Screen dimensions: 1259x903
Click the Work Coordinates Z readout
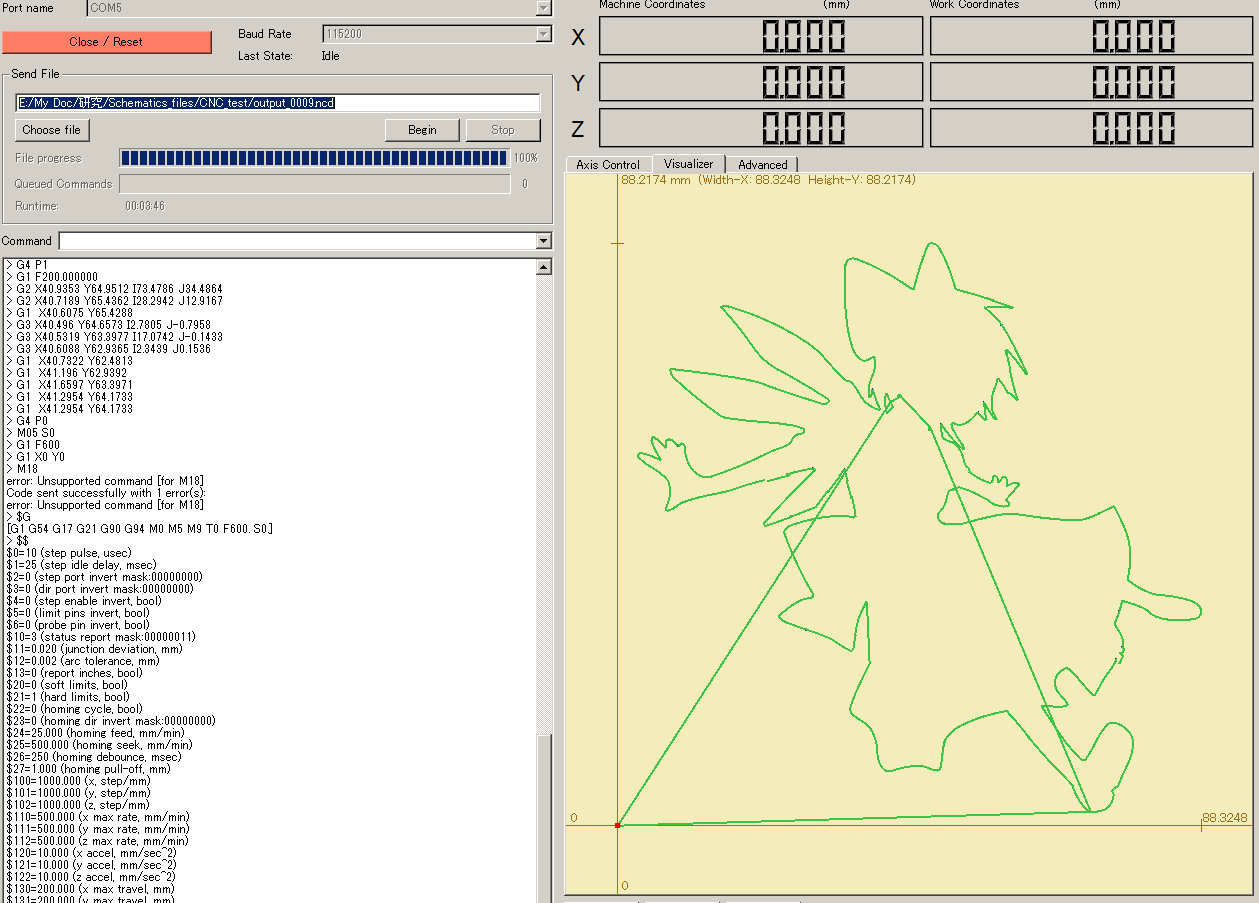[x=1091, y=128]
